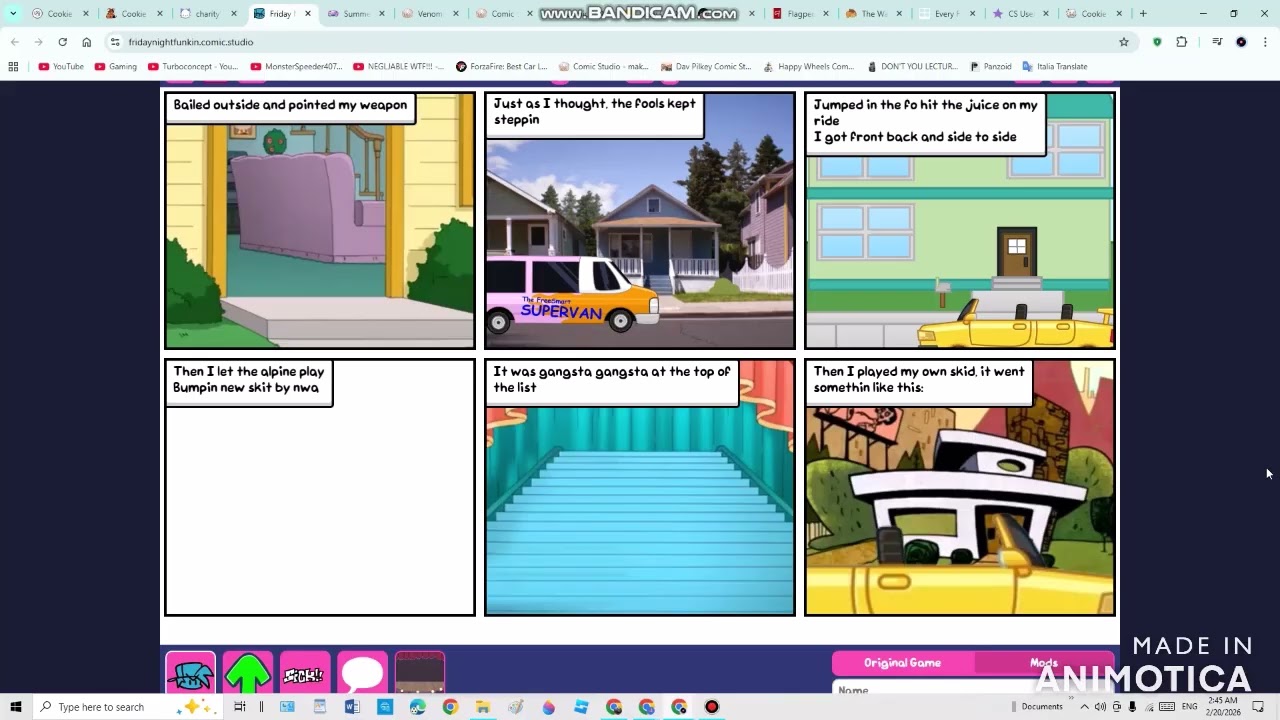Image resolution: width=1280 pixels, height=720 pixels.
Task: Open the Italia Translate bookmark
Action: 1054,67
